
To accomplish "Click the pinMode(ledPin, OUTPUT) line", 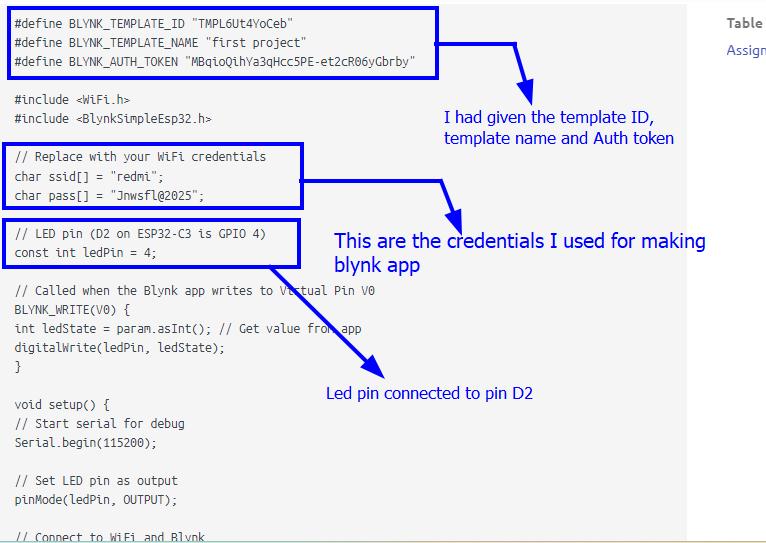I will (x=96, y=500).
